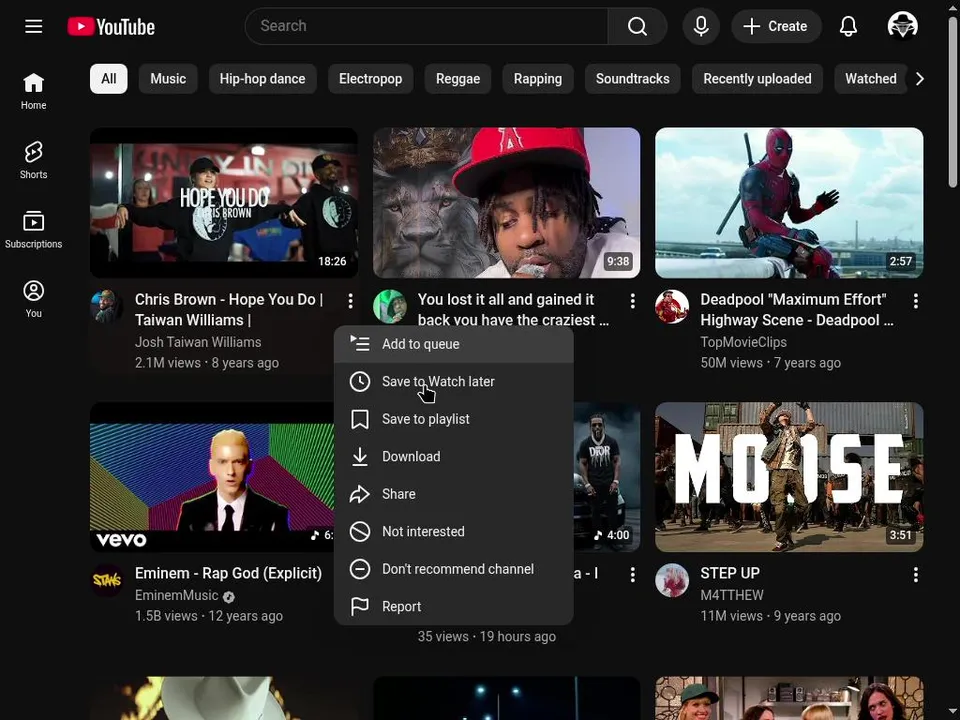Open more options for You lost it all video
Viewport: 960px width, 720px height.
click(632, 301)
